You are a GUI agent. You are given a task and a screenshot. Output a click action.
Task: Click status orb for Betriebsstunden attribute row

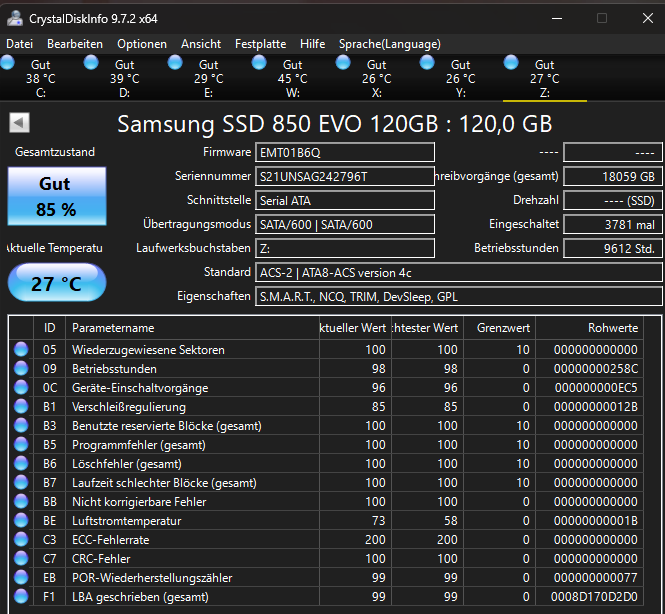point(21,368)
